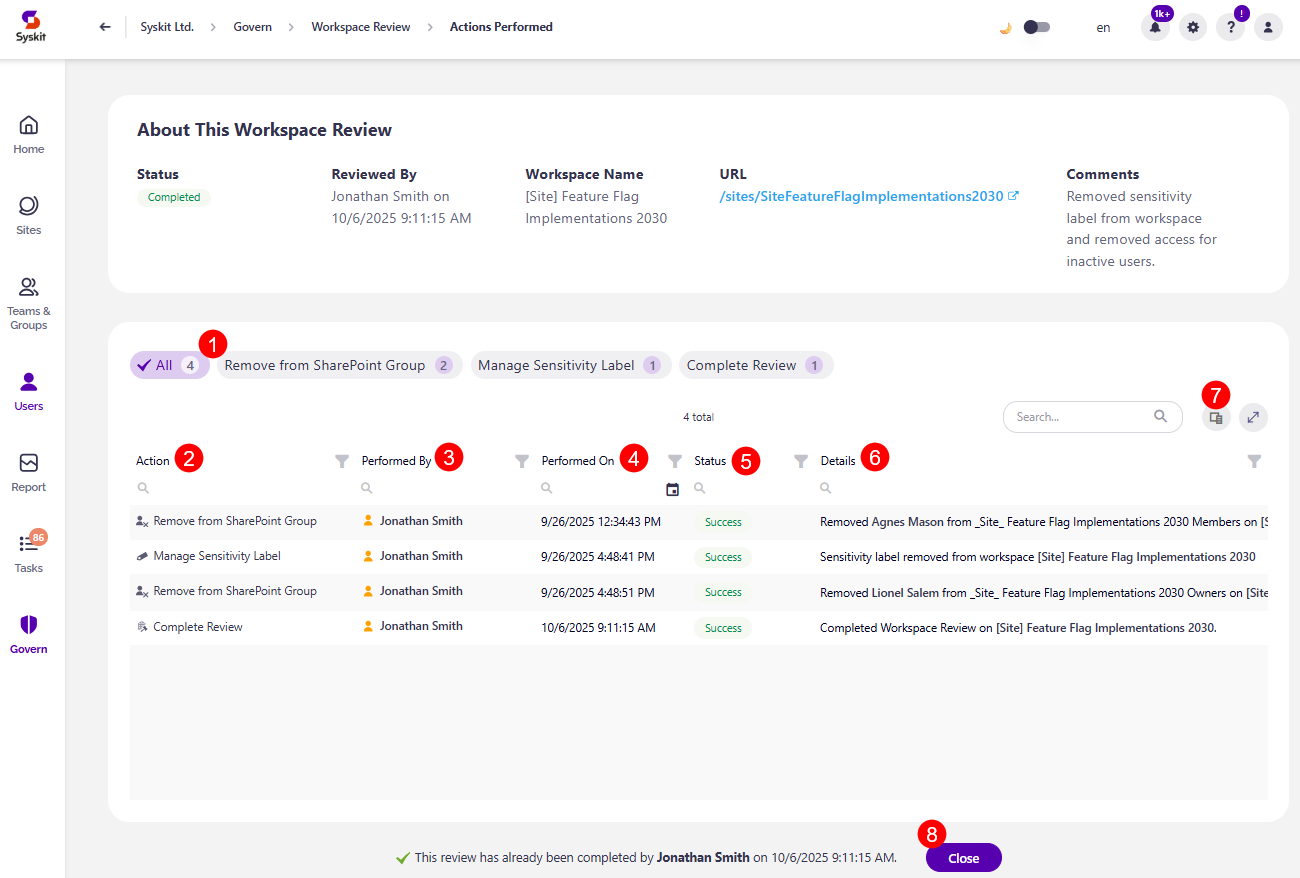Open notifications with the 1k+ bell icon

click(x=1155, y=27)
